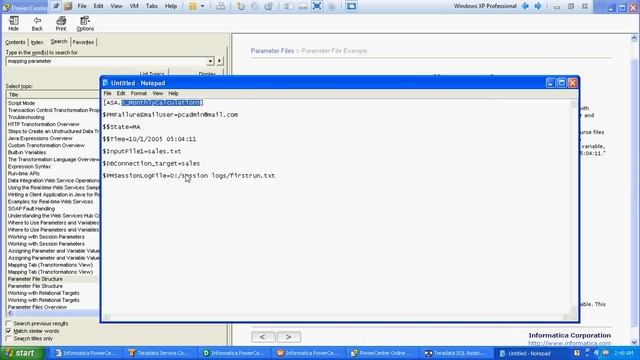The width and height of the screenshot is (640, 360).
Task: Select HTTP Transformation Overview topic
Action: click(x=44, y=124)
